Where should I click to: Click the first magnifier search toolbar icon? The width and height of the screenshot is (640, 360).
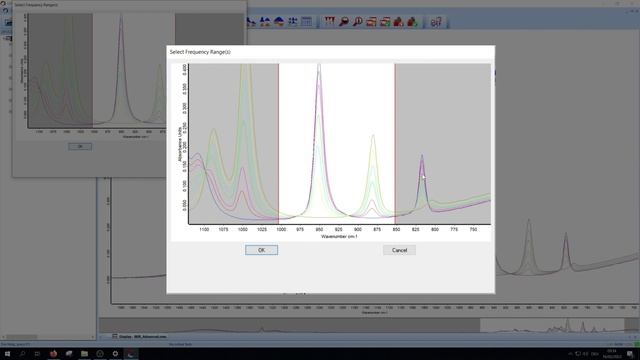pyautogui.click(x=344, y=22)
